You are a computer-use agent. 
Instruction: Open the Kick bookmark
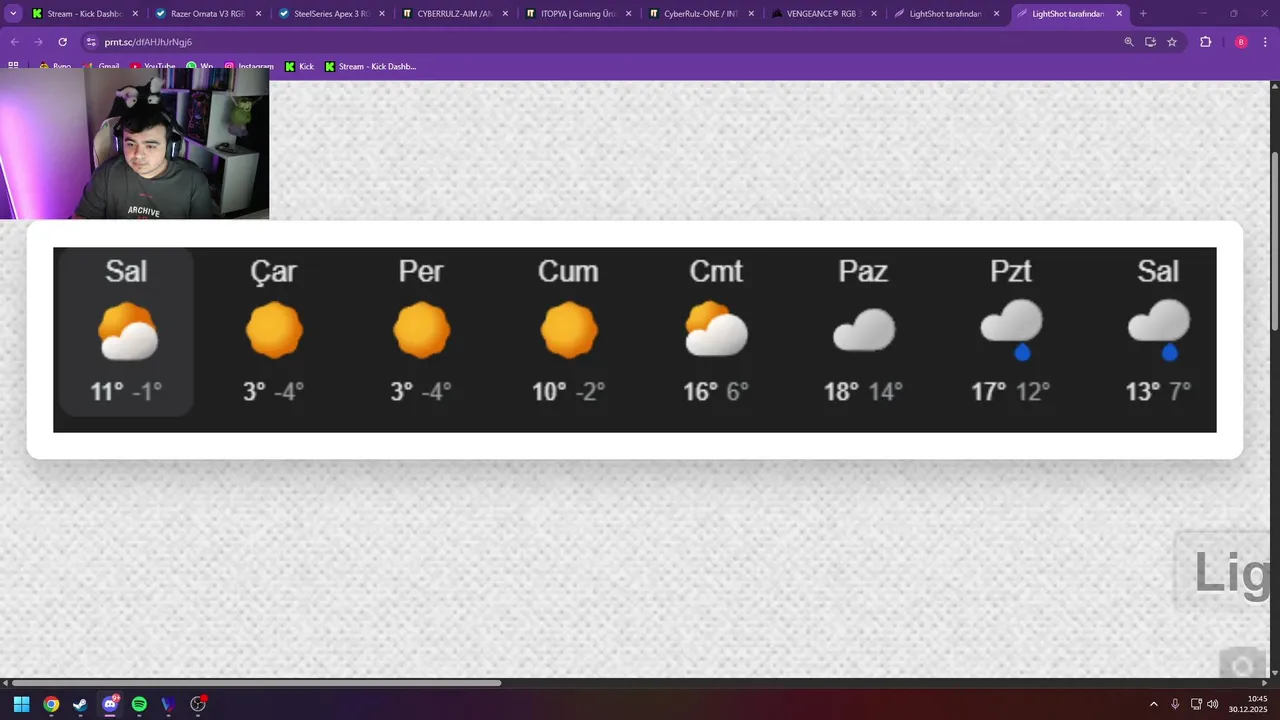click(299, 67)
